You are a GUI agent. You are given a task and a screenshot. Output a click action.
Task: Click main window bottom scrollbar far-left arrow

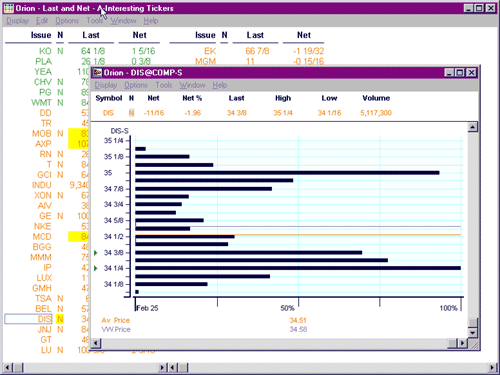click(x=8, y=368)
